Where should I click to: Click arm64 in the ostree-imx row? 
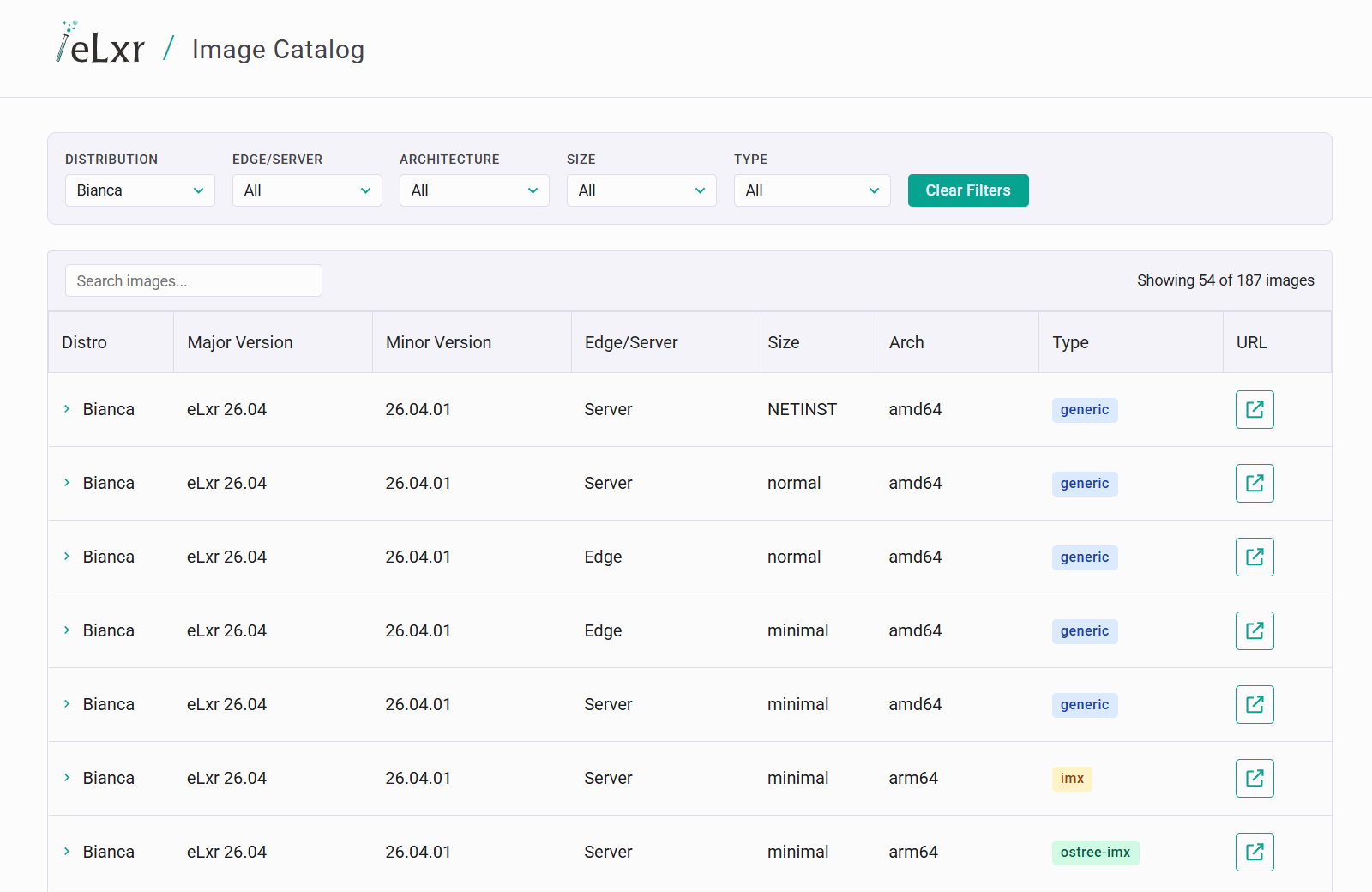pyautogui.click(x=913, y=852)
